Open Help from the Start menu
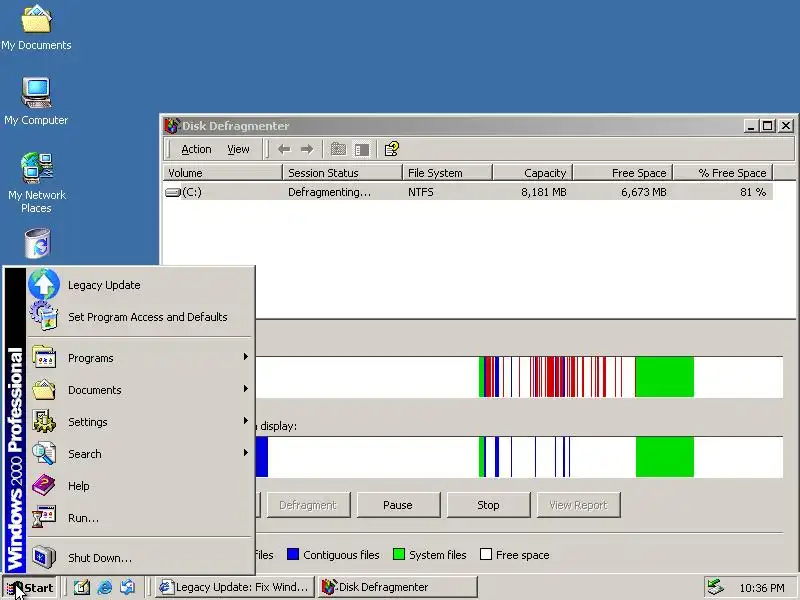Viewport: 800px width, 600px height. [x=140, y=486]
